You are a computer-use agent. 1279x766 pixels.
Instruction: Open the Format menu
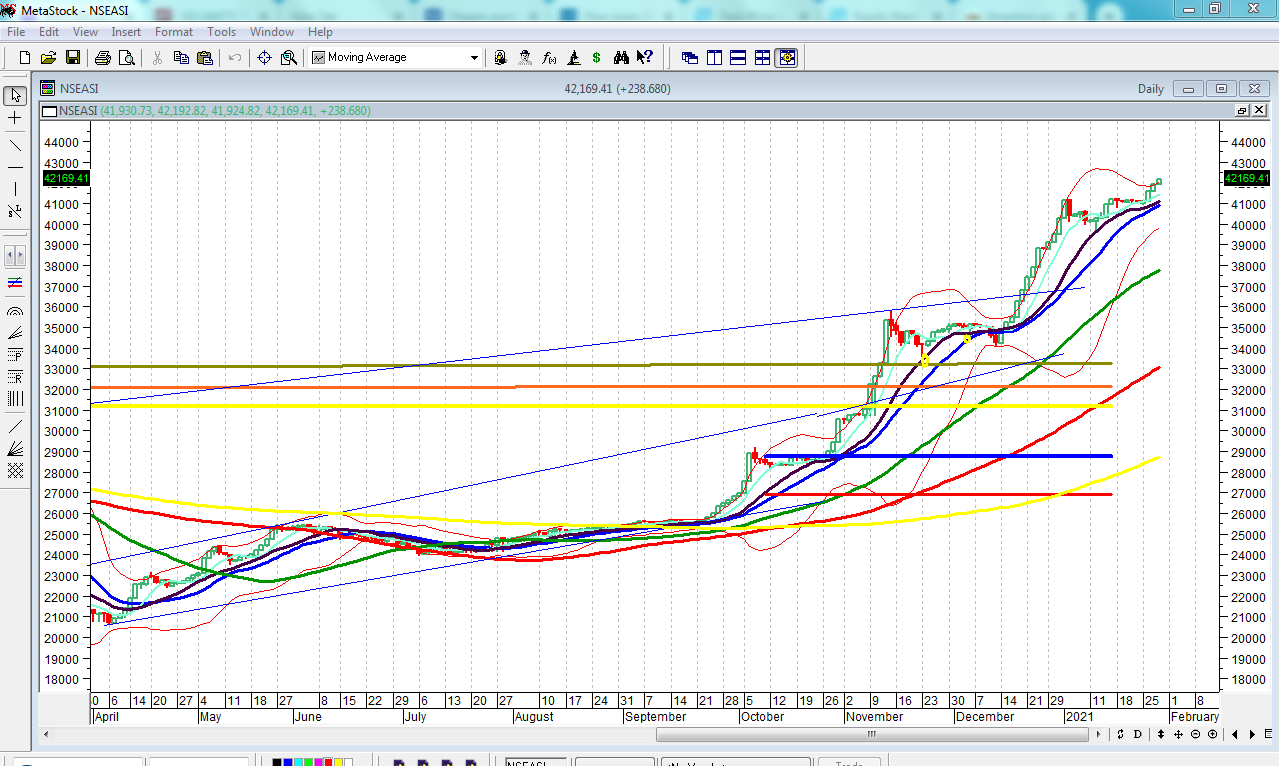173,32
